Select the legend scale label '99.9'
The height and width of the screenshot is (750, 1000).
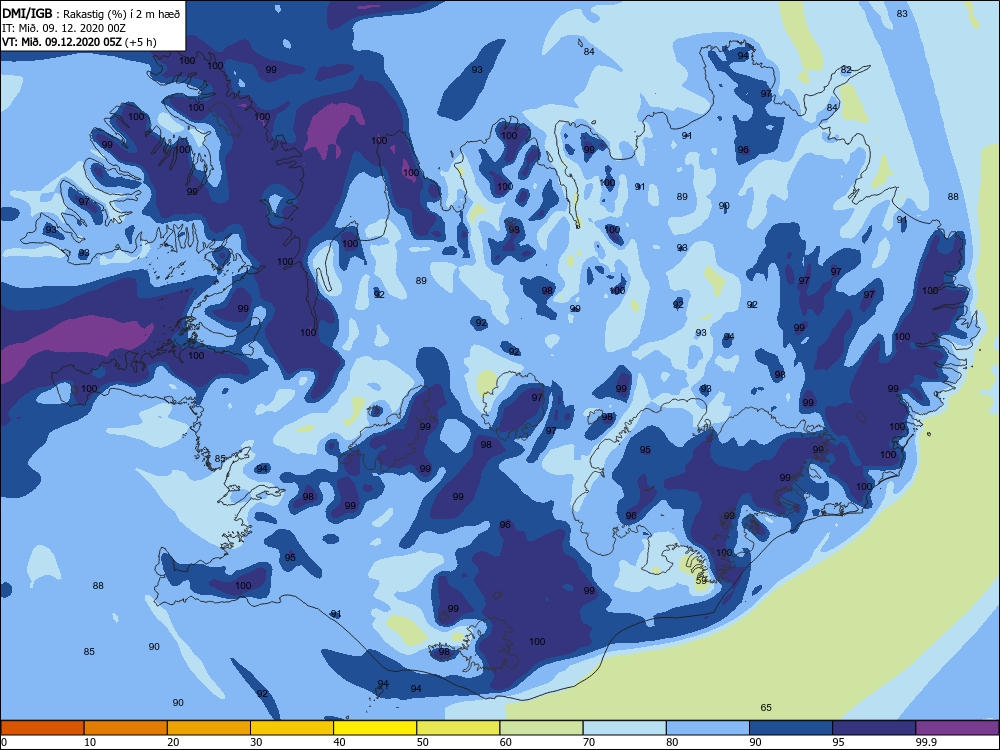click(x=926, y=742)
